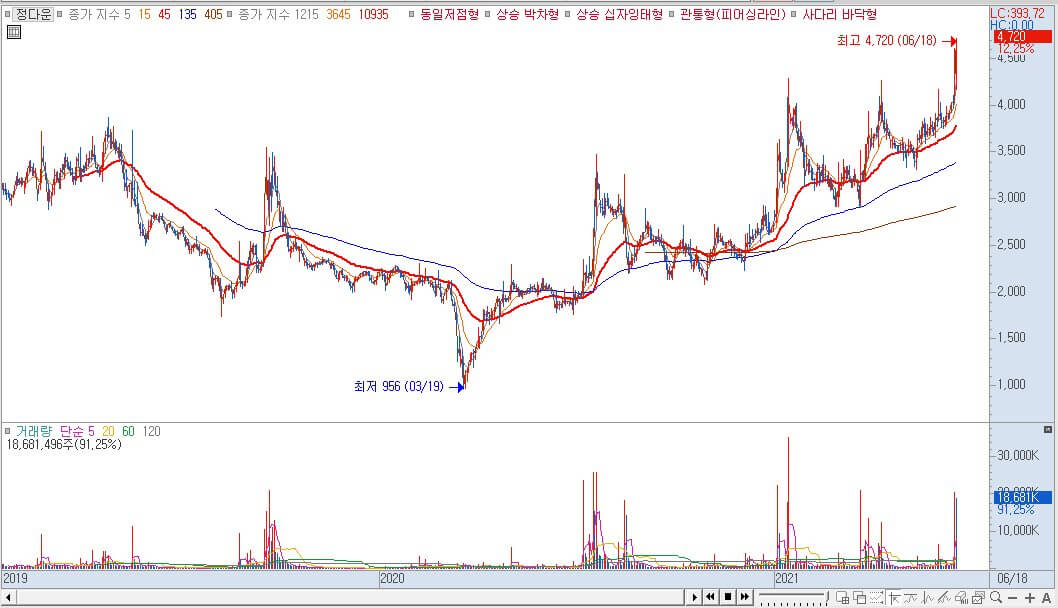This screenshot has height=608, width=1058.
Task: Select the 20 volume average period
Action: click(108, 431)
